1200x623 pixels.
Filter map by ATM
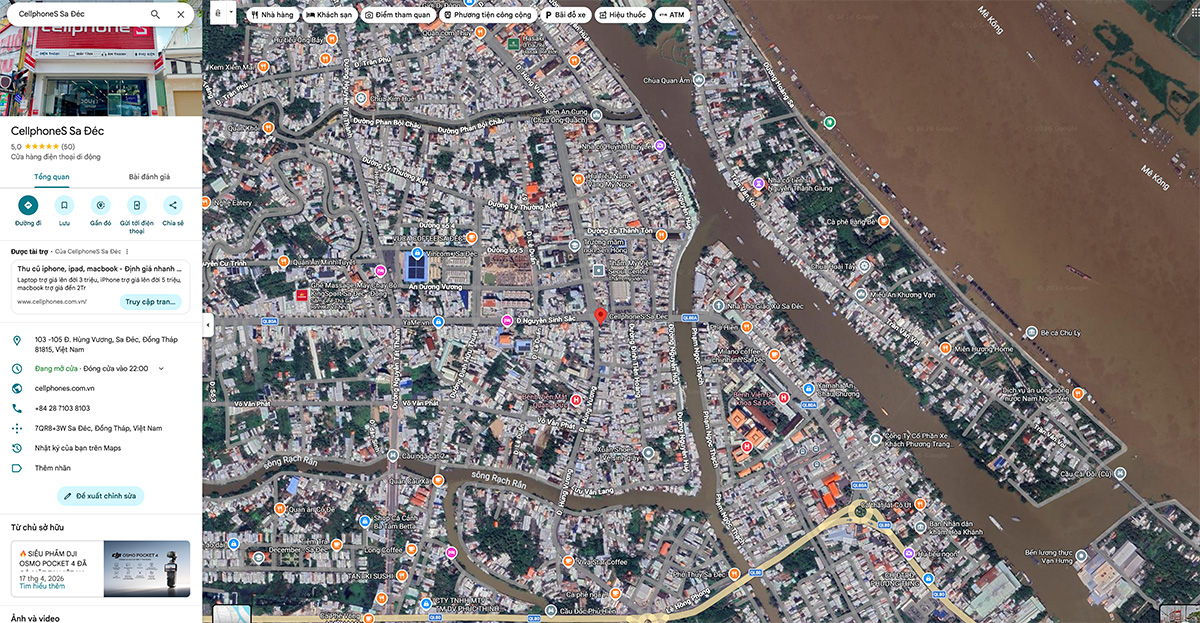click(673, 15)
